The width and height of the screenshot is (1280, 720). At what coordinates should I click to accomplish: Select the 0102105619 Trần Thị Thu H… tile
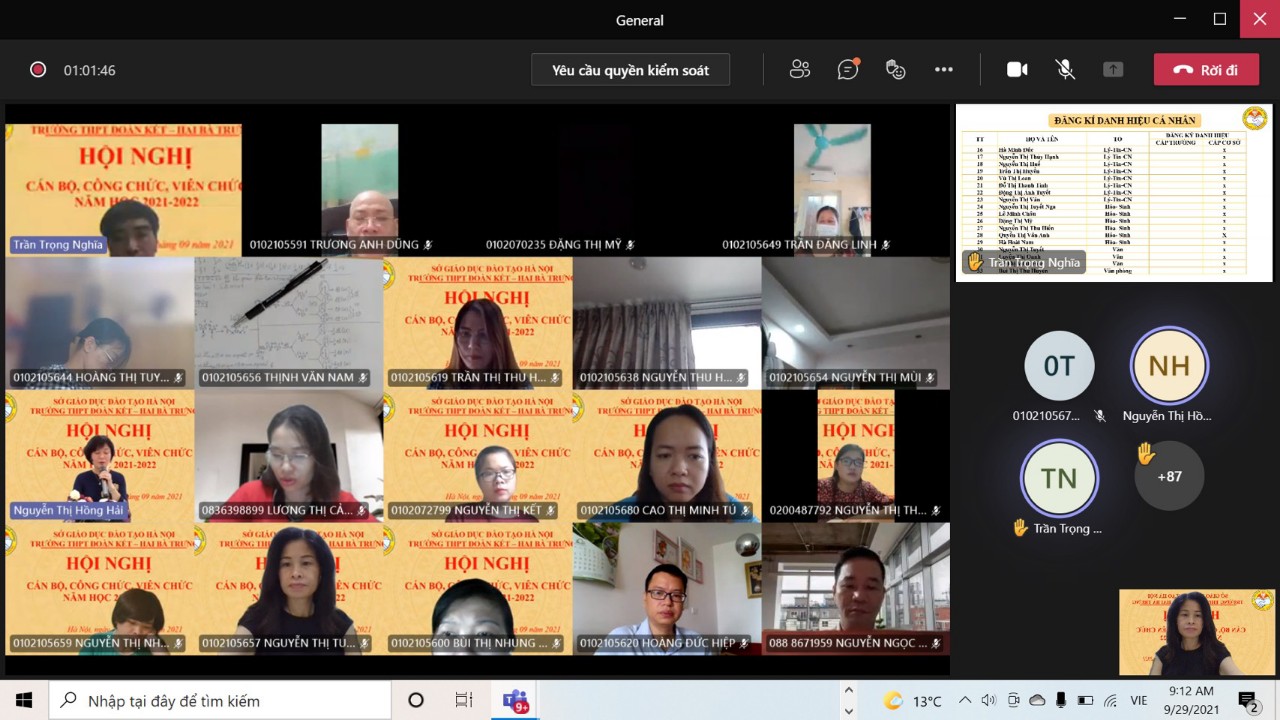pyautogui.click(x=478, y=323)
